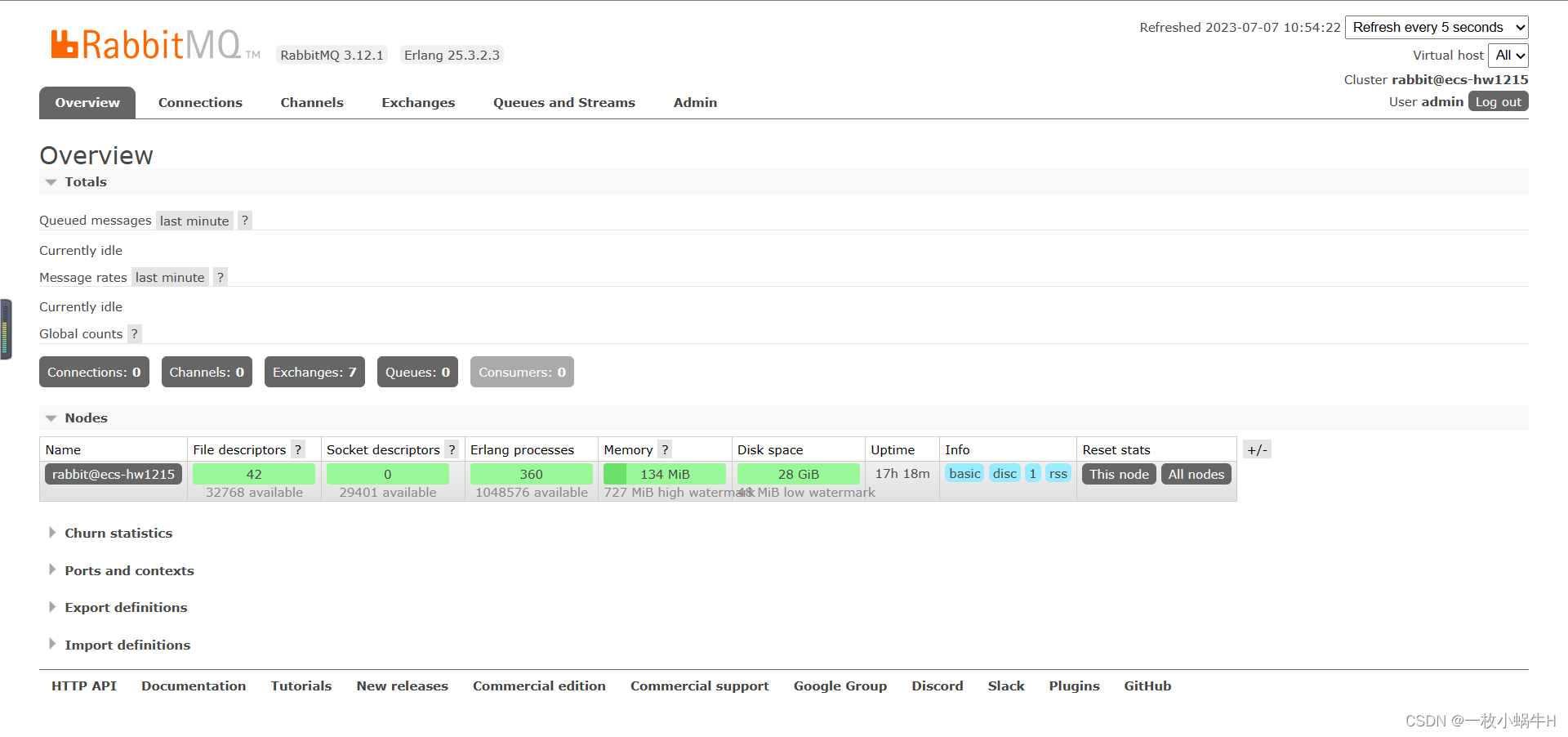
Task: Open the Plugins link
Action: click(1075, 686)
